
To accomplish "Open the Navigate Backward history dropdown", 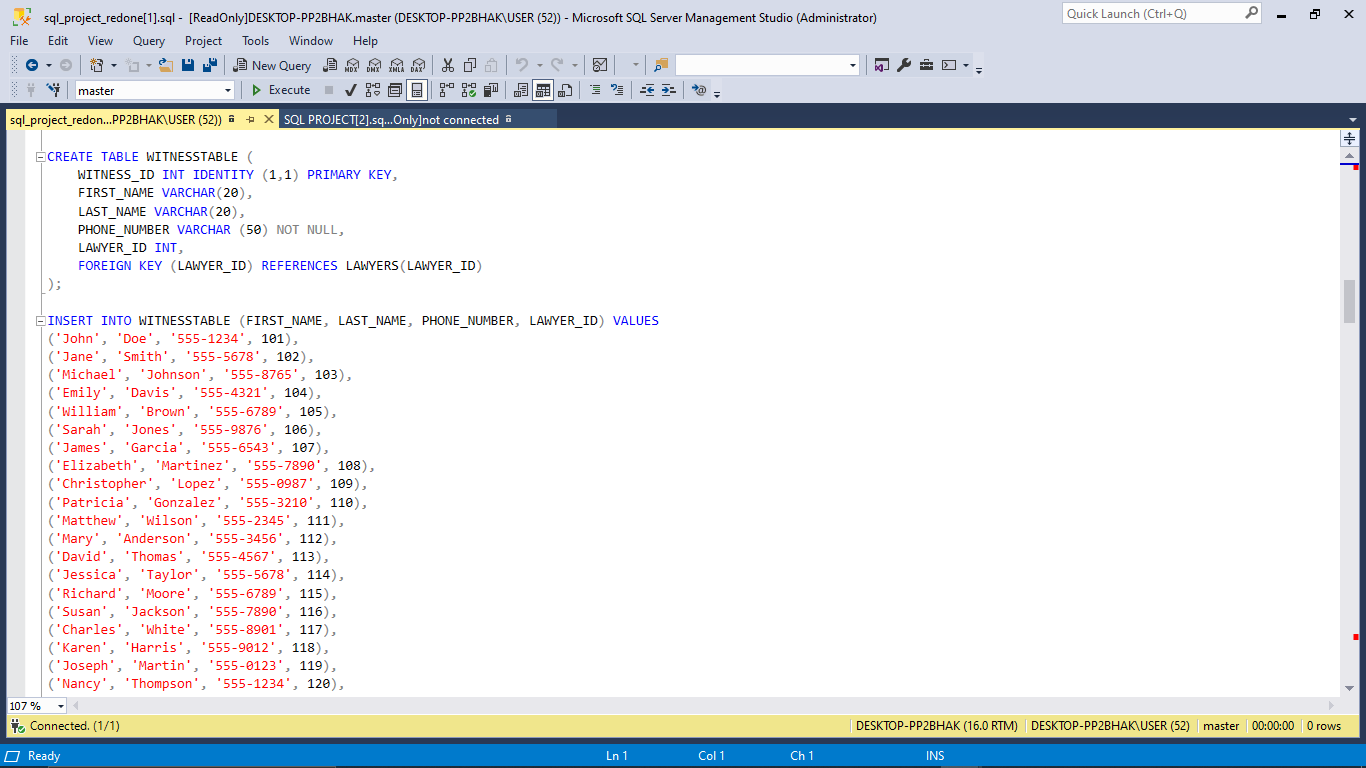I will [x=48, y=65].
